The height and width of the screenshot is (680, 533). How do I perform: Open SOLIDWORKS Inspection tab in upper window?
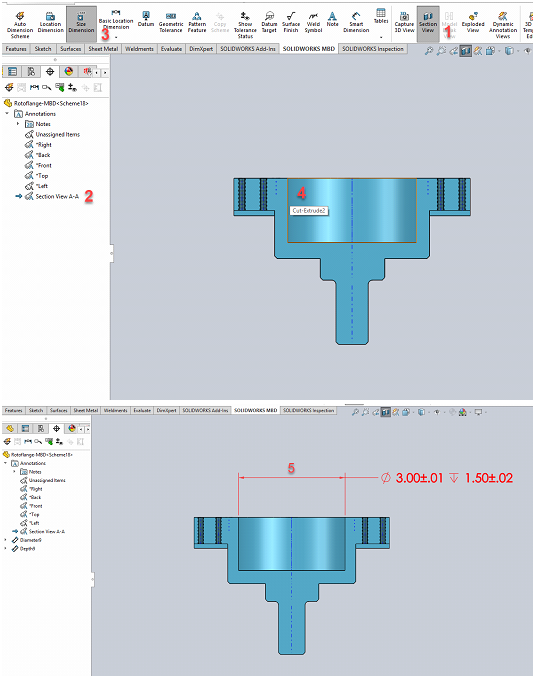point(373,49)
